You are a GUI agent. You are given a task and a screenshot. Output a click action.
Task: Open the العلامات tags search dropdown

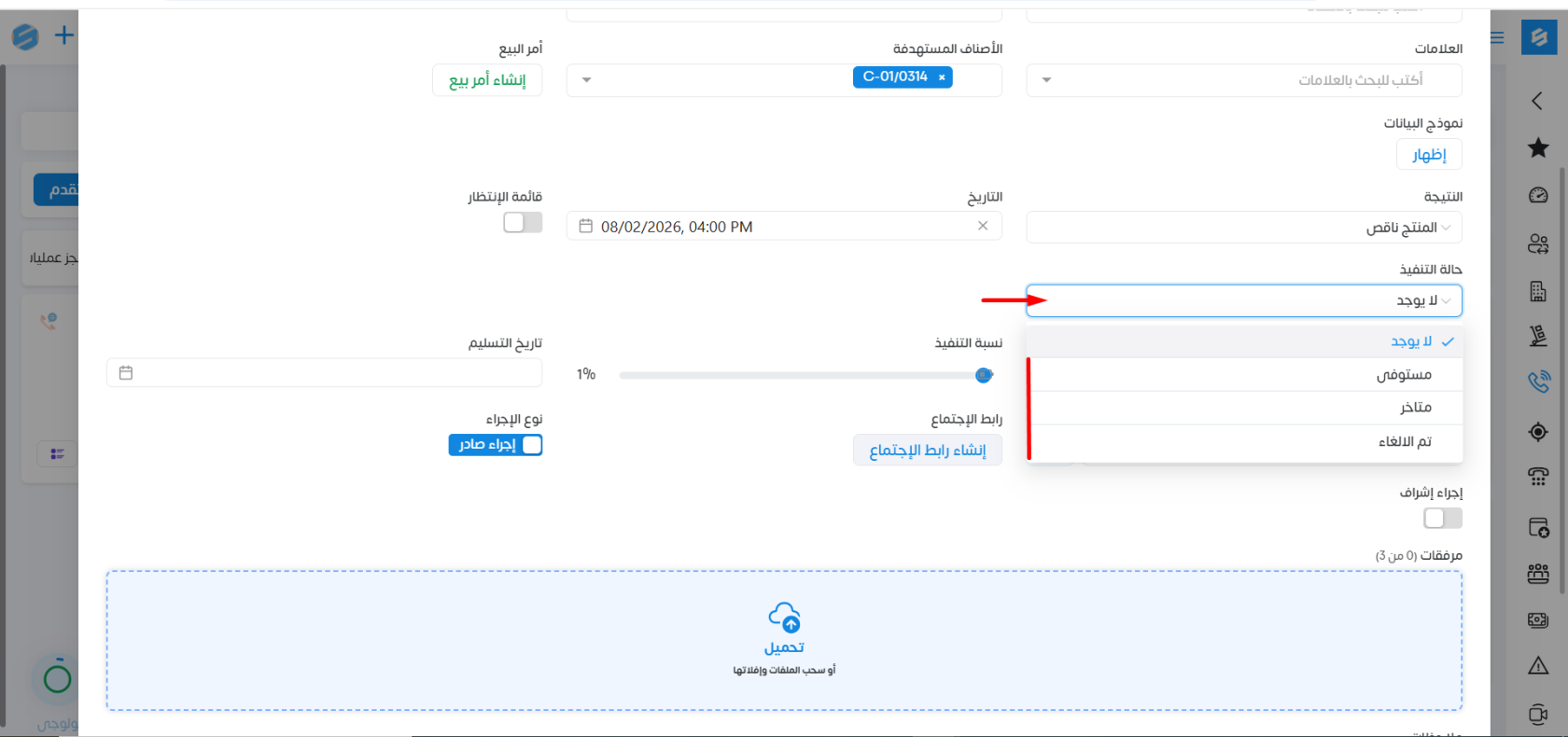1244,80
